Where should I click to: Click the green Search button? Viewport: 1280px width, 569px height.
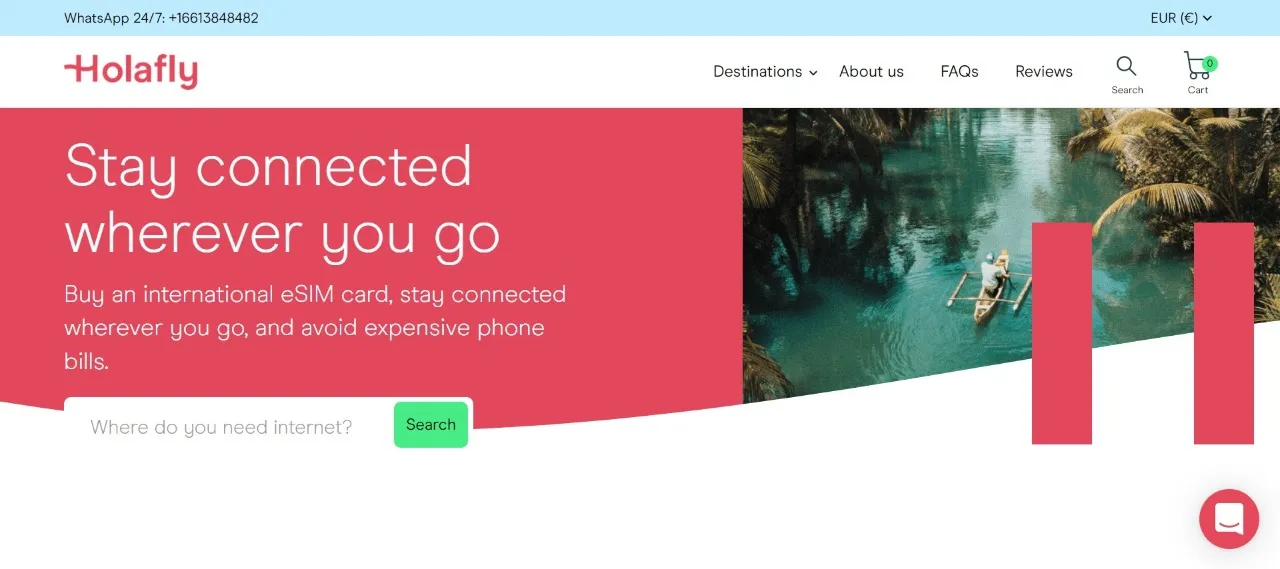(431, 425)
